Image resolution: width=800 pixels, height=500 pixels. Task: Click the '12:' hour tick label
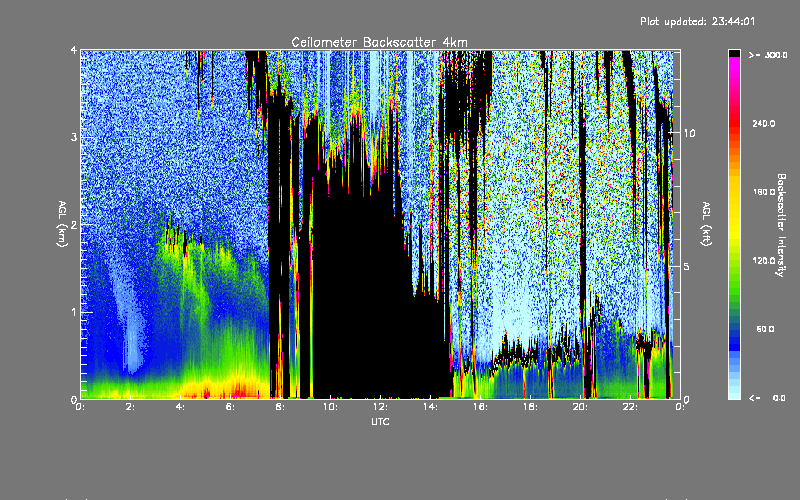380,407
